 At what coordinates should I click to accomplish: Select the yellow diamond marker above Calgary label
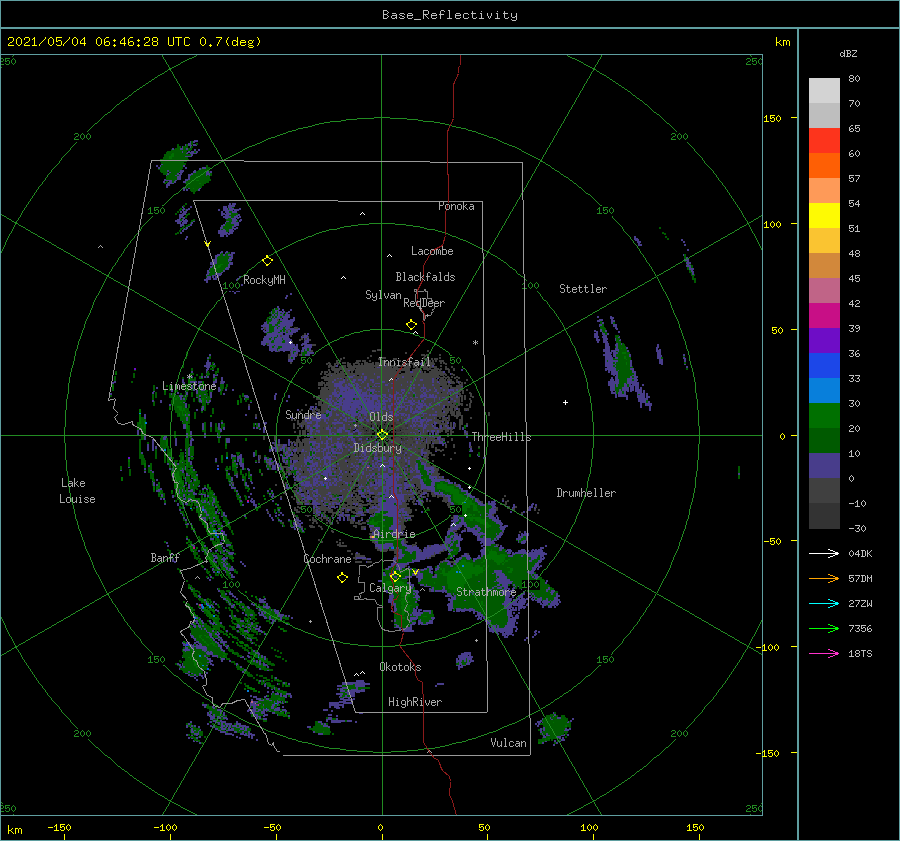coord(395,576)
